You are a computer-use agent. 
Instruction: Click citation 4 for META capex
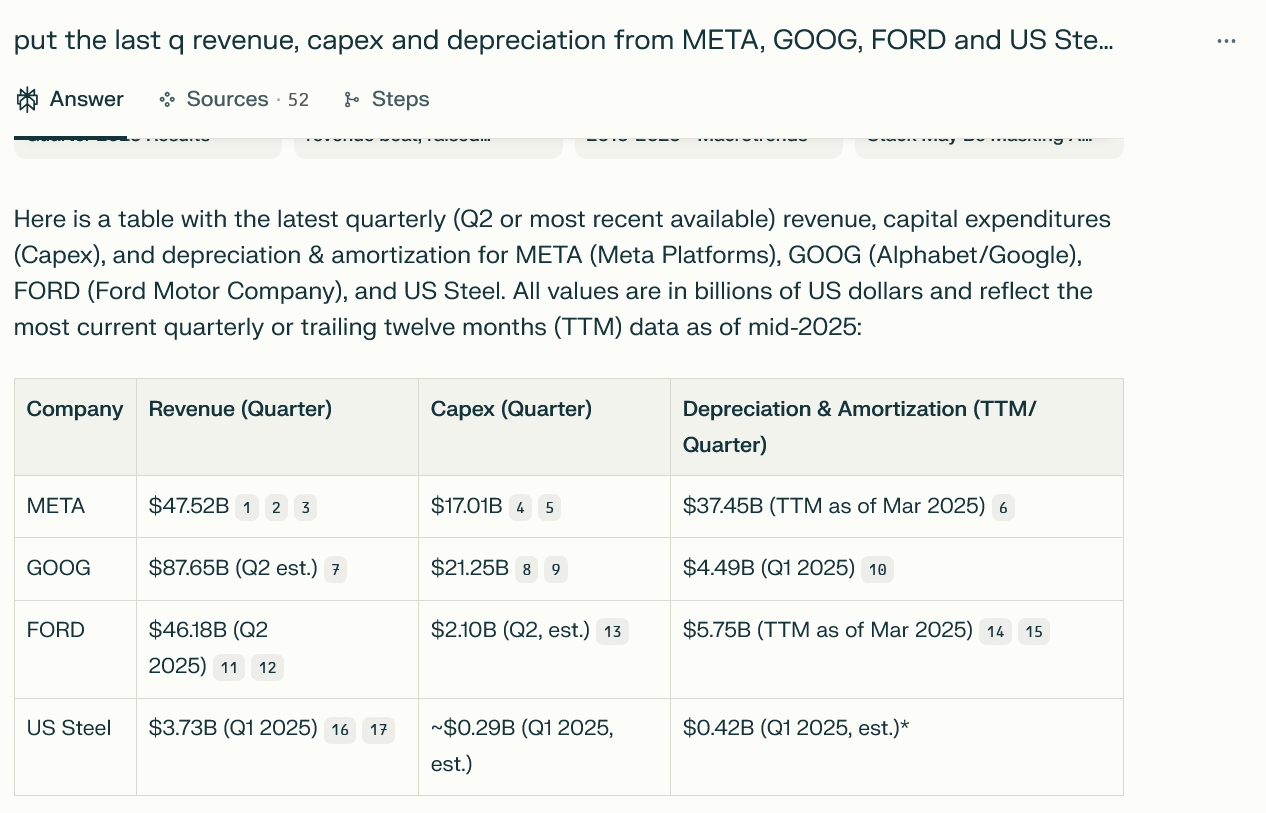520,508
